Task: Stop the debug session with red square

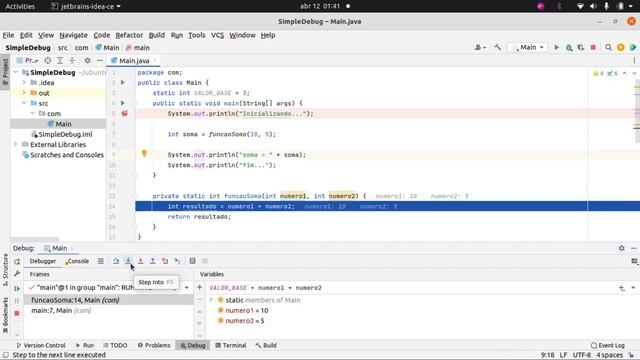Action: point(17,313)
